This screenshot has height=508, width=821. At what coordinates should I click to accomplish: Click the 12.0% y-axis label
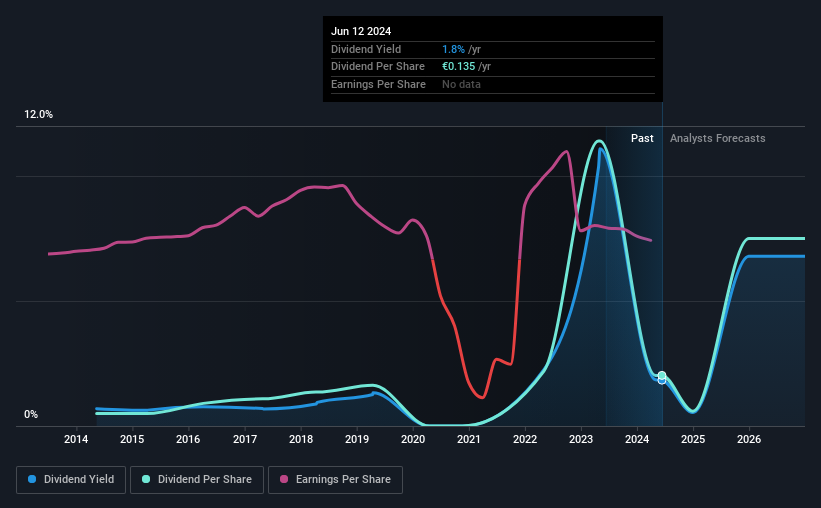(x=38, y=115)
